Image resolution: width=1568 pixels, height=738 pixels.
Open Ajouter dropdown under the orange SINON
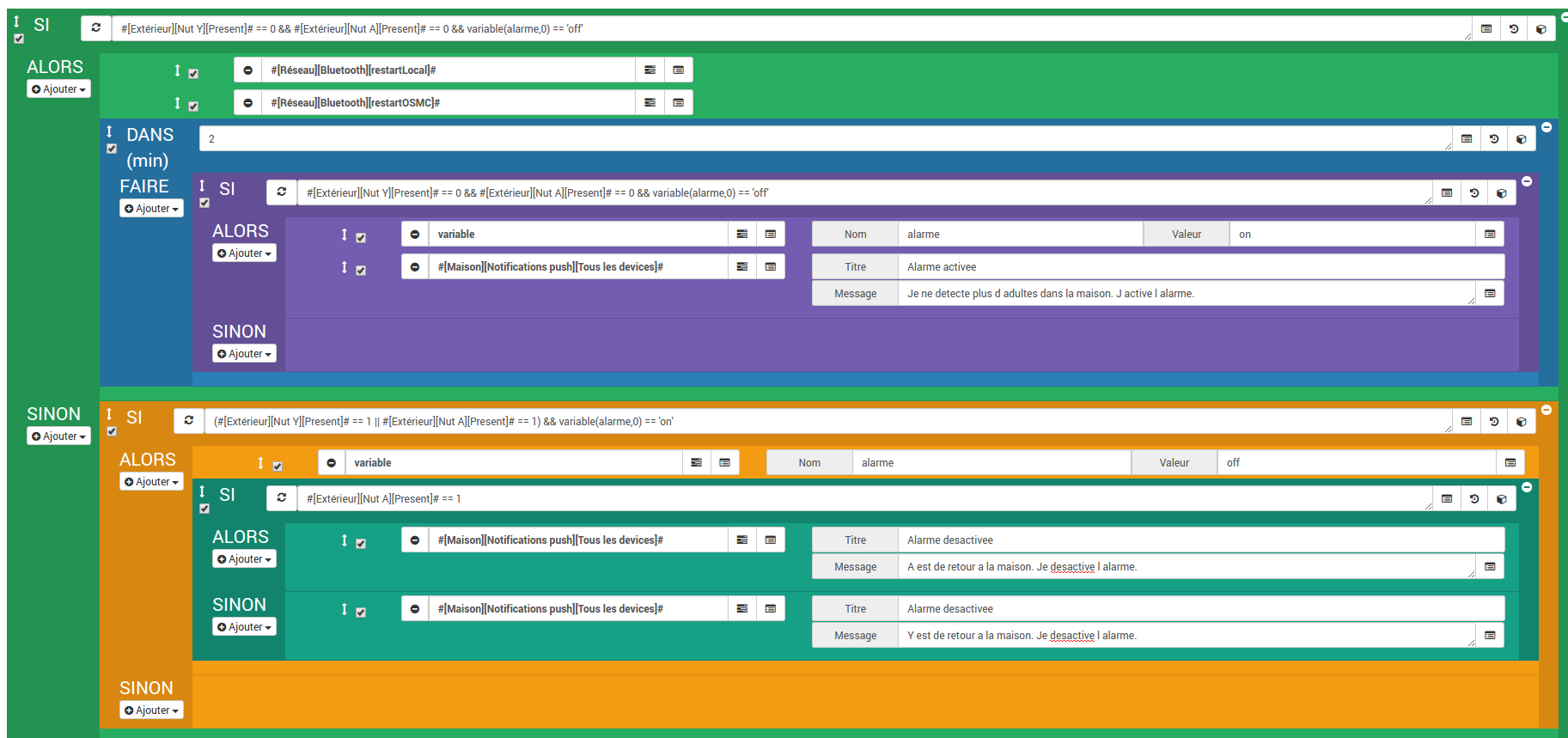(x=151, y=711)
